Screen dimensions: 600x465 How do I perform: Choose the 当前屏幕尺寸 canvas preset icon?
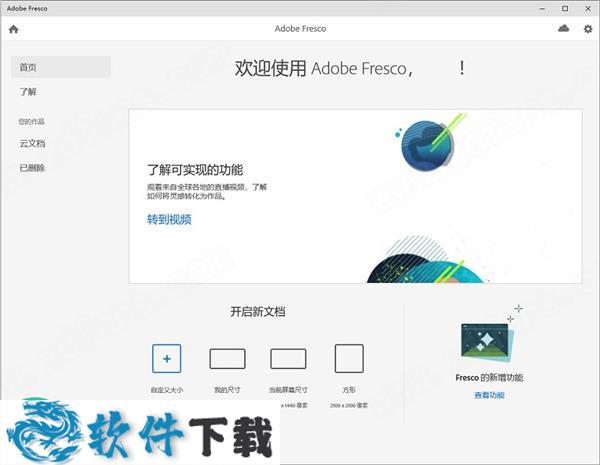[288, 359]
